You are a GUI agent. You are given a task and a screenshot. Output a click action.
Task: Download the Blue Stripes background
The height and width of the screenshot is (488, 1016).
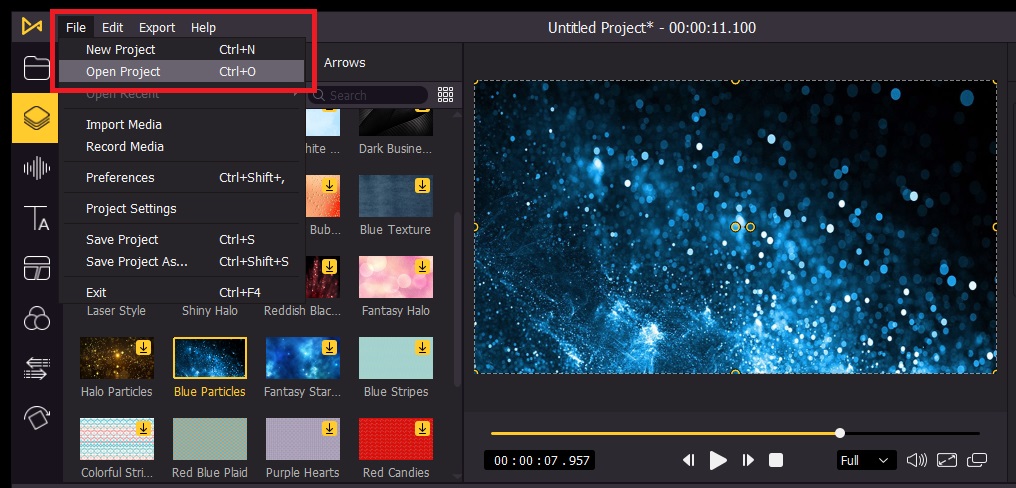click(422, 348)
